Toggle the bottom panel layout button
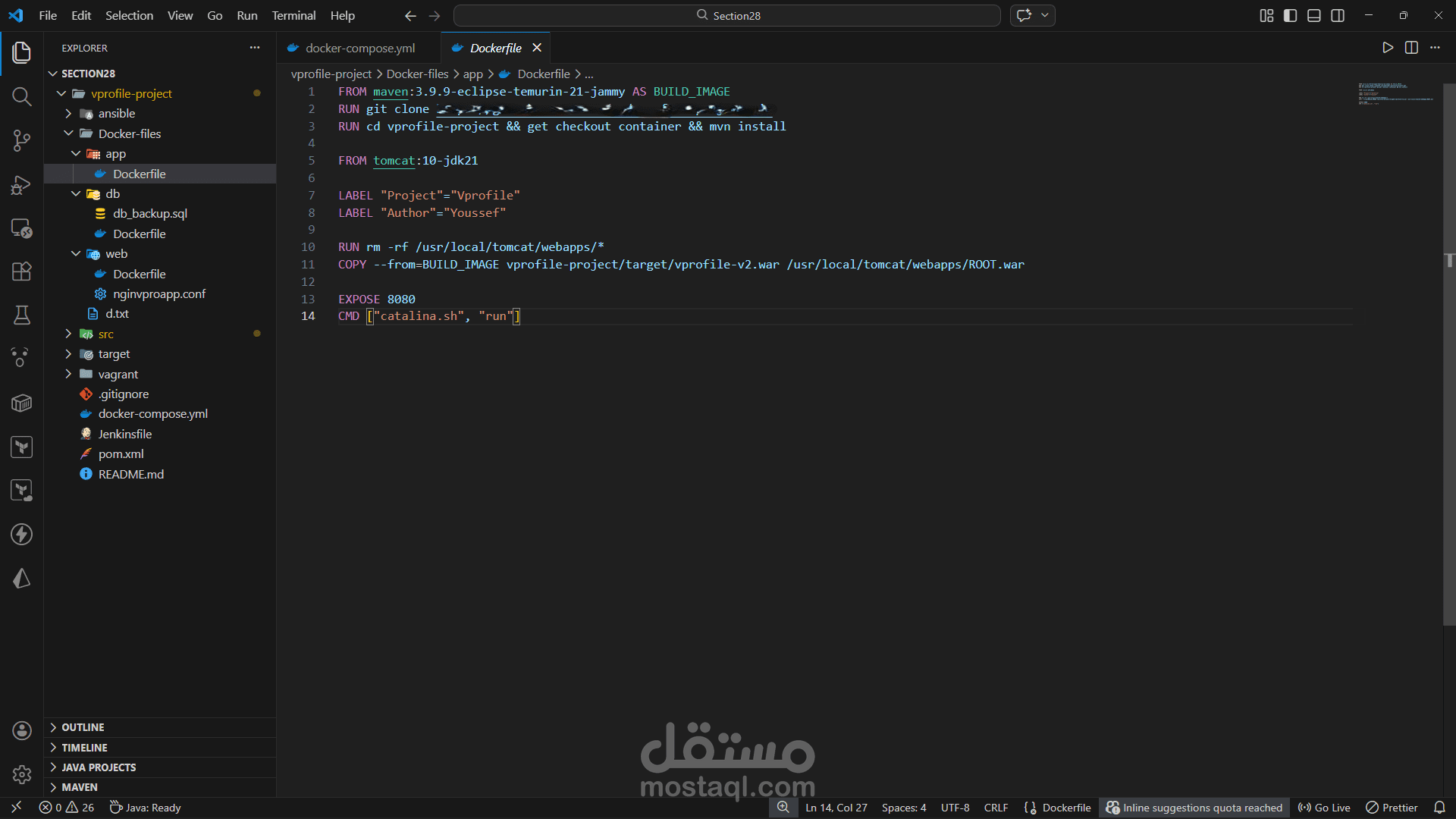This screenshot has width=1456, height=819. pos(1314,15)
